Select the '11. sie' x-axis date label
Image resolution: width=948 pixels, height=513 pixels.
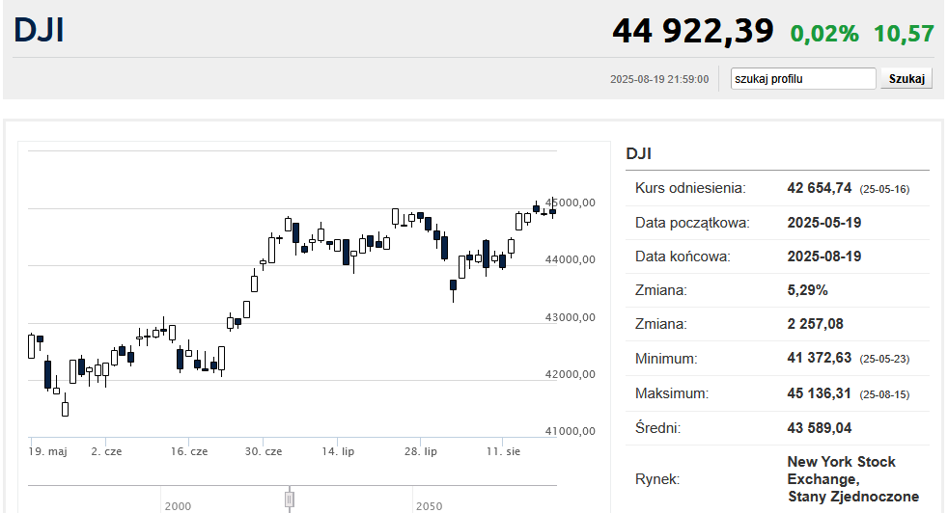pos(503,451)
